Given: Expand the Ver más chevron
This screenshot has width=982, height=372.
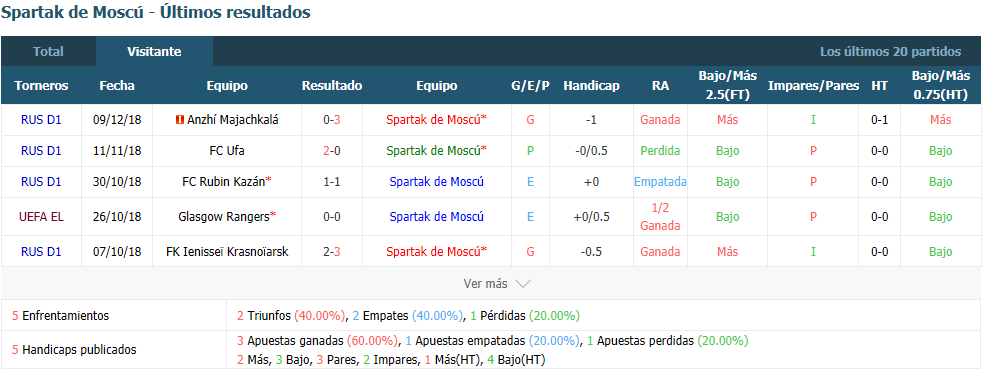Looking at the screenshot, I should 522,284.
